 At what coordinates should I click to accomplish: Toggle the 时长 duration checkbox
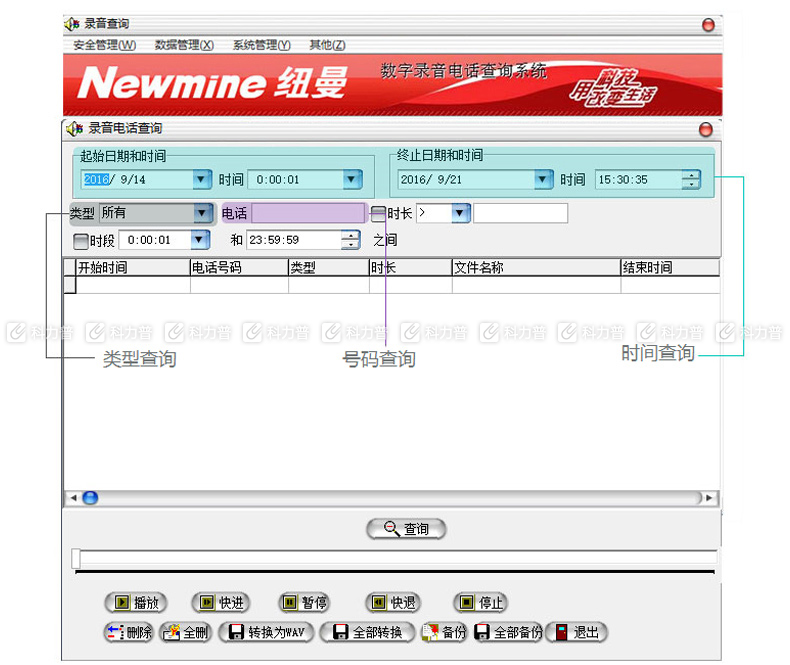pos(378,214)
